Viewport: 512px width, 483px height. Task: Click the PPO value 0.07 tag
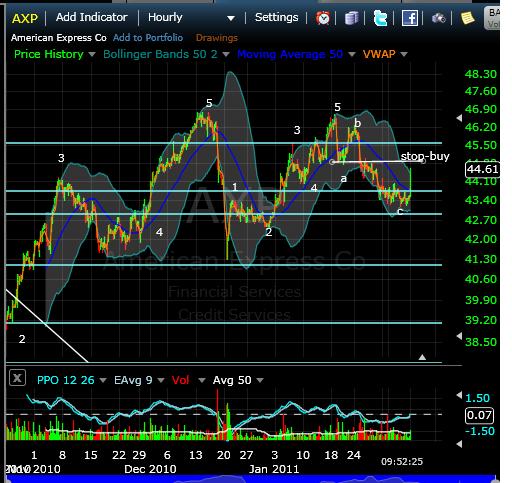[x=479, y=415]
